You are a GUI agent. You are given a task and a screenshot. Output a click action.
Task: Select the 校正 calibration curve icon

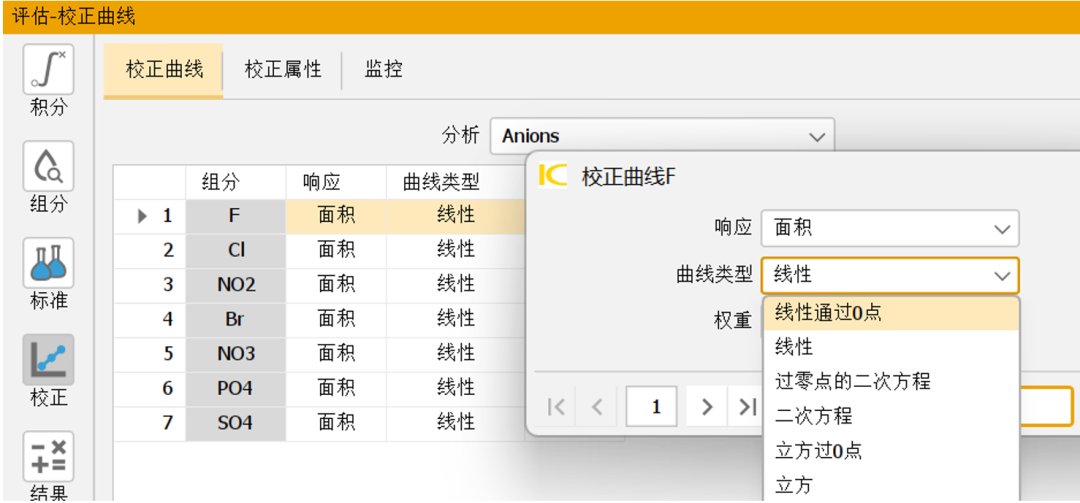(x=48, y=360)
